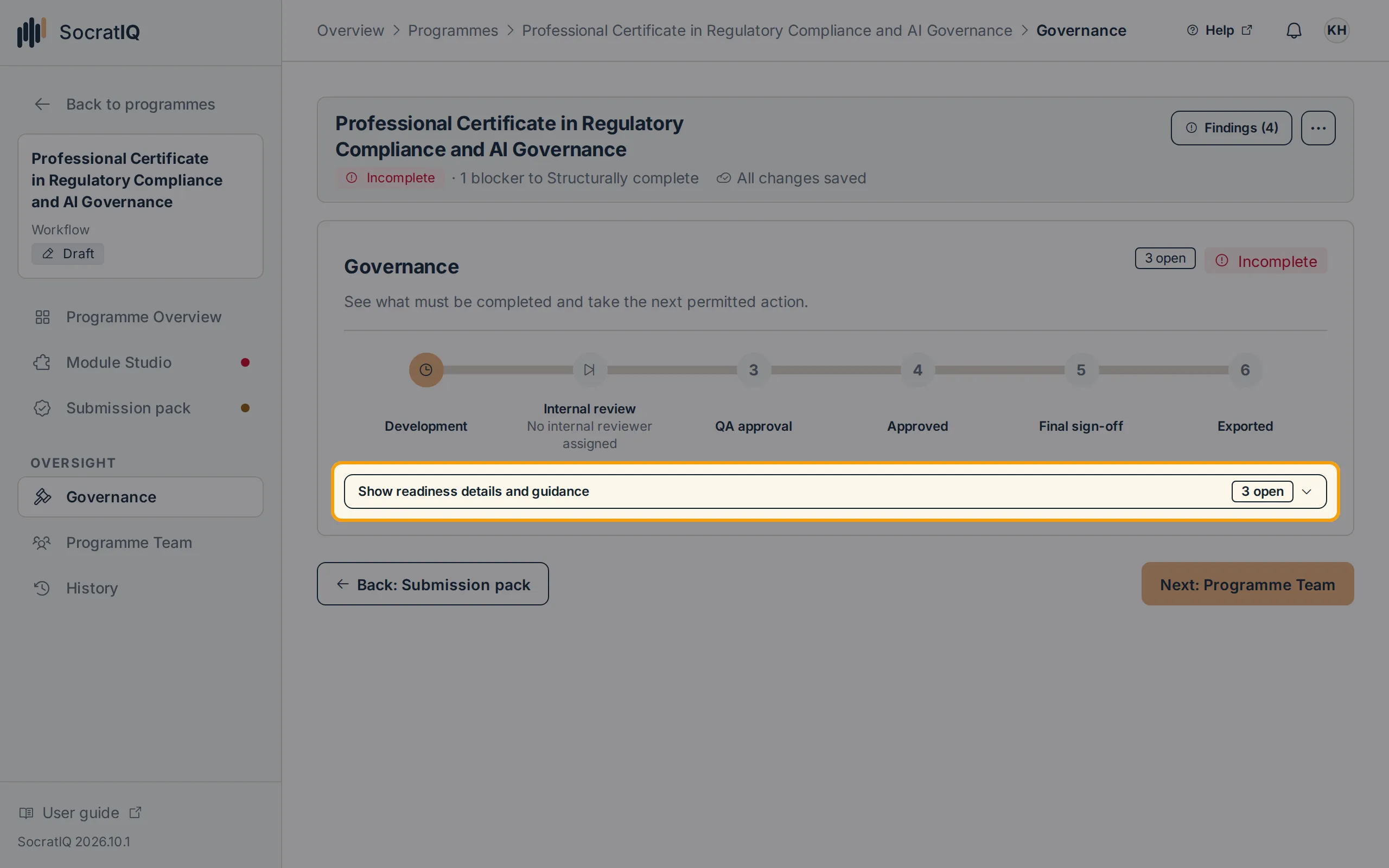Click the "SocratIQ 2026.10.1" version text
This screenshot has height=868, width=1389.
pos(73,841)
